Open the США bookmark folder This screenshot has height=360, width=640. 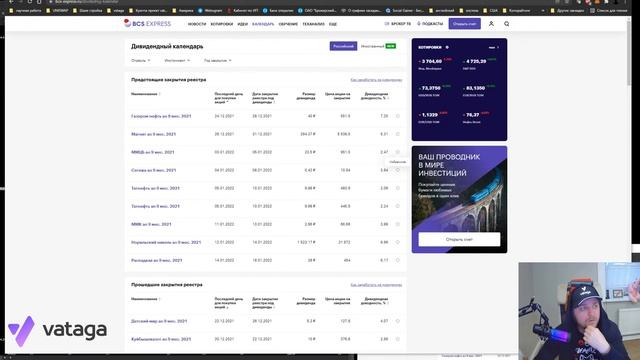[491, 11]
